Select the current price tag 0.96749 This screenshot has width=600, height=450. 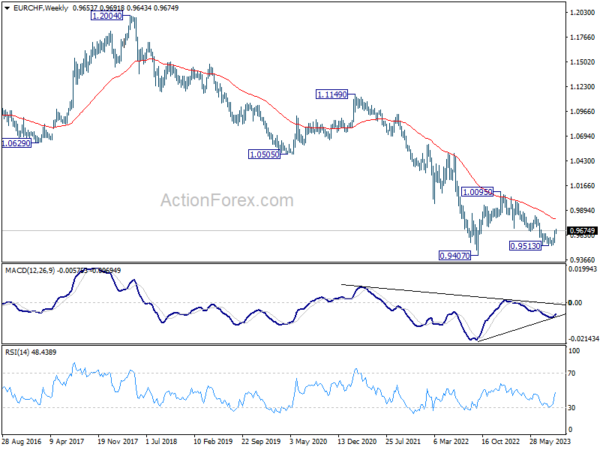582,231
